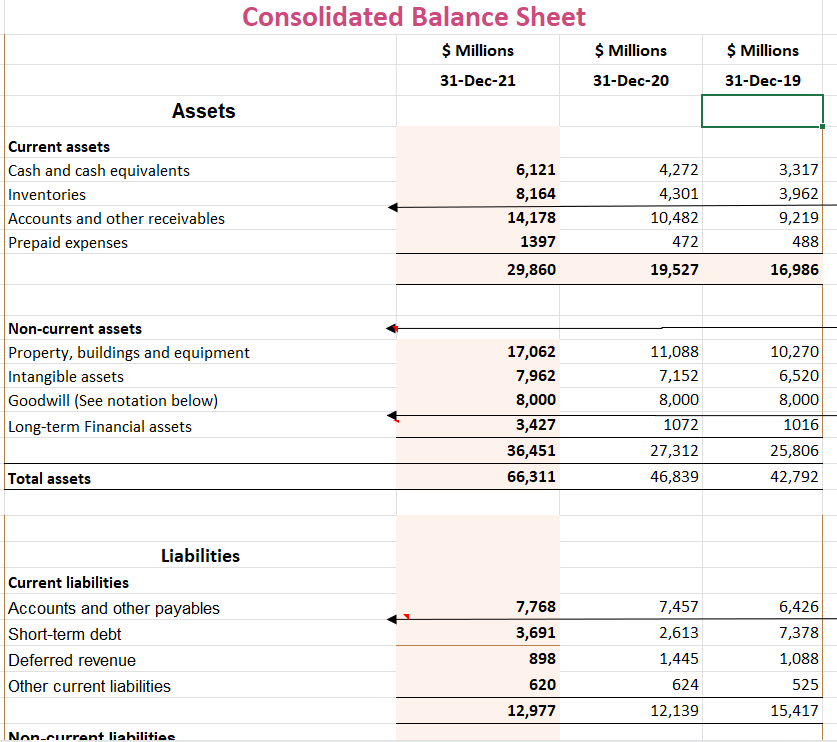Select non-current total 25,806

pyautogui.click(x=794, y=451)
